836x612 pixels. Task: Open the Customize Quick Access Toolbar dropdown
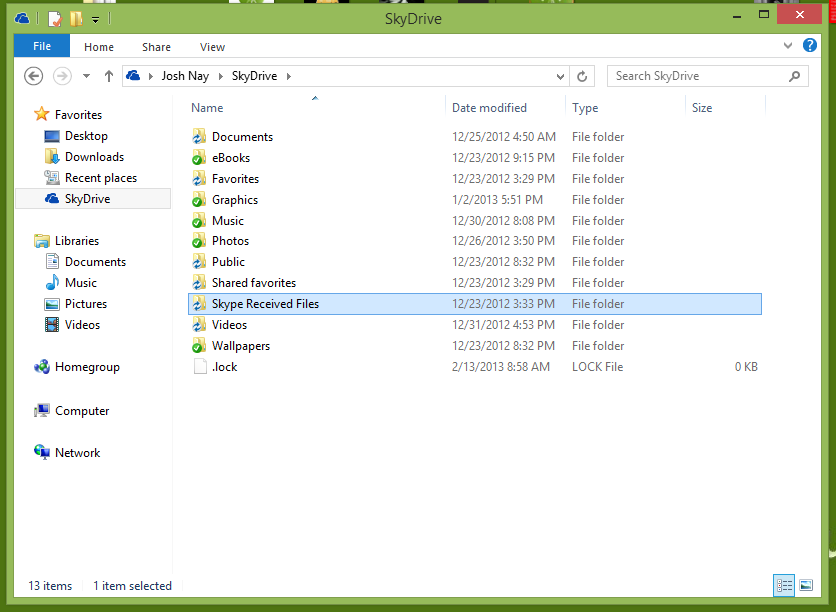(x=95, y=20)
